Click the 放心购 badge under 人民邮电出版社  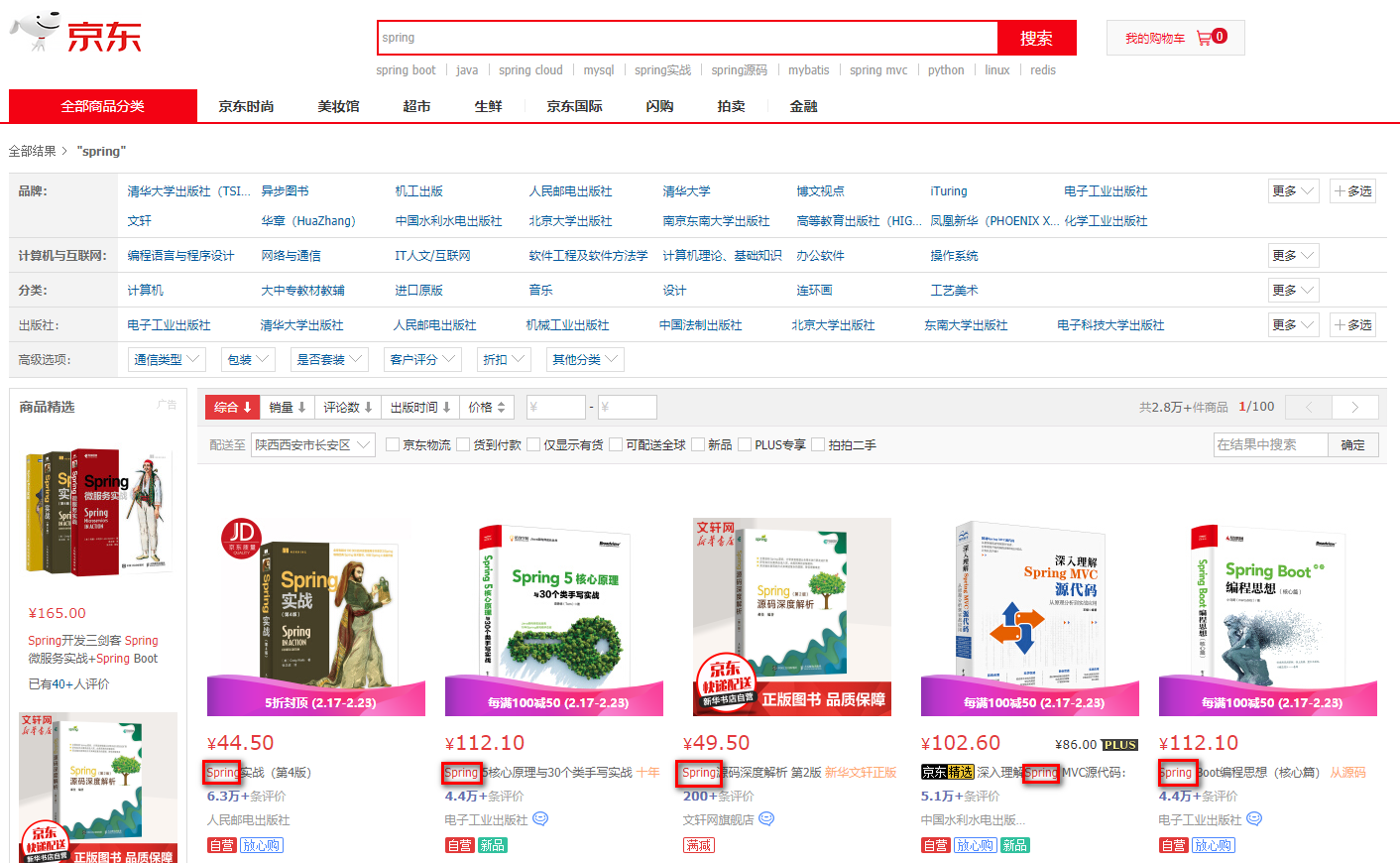coord(262,845)
